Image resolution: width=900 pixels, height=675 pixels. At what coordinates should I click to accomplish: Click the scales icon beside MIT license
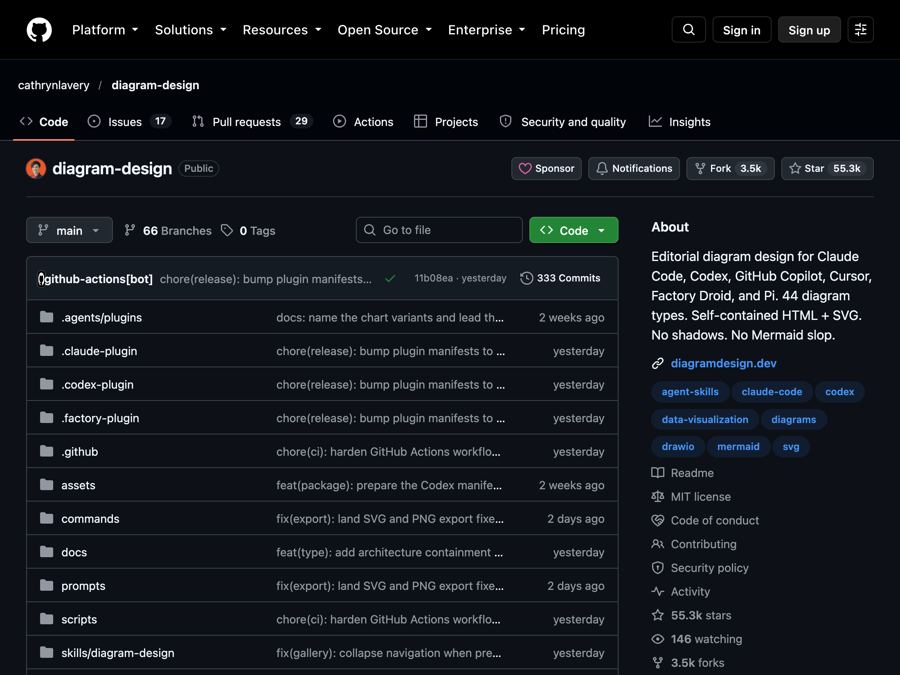(658, 496)
